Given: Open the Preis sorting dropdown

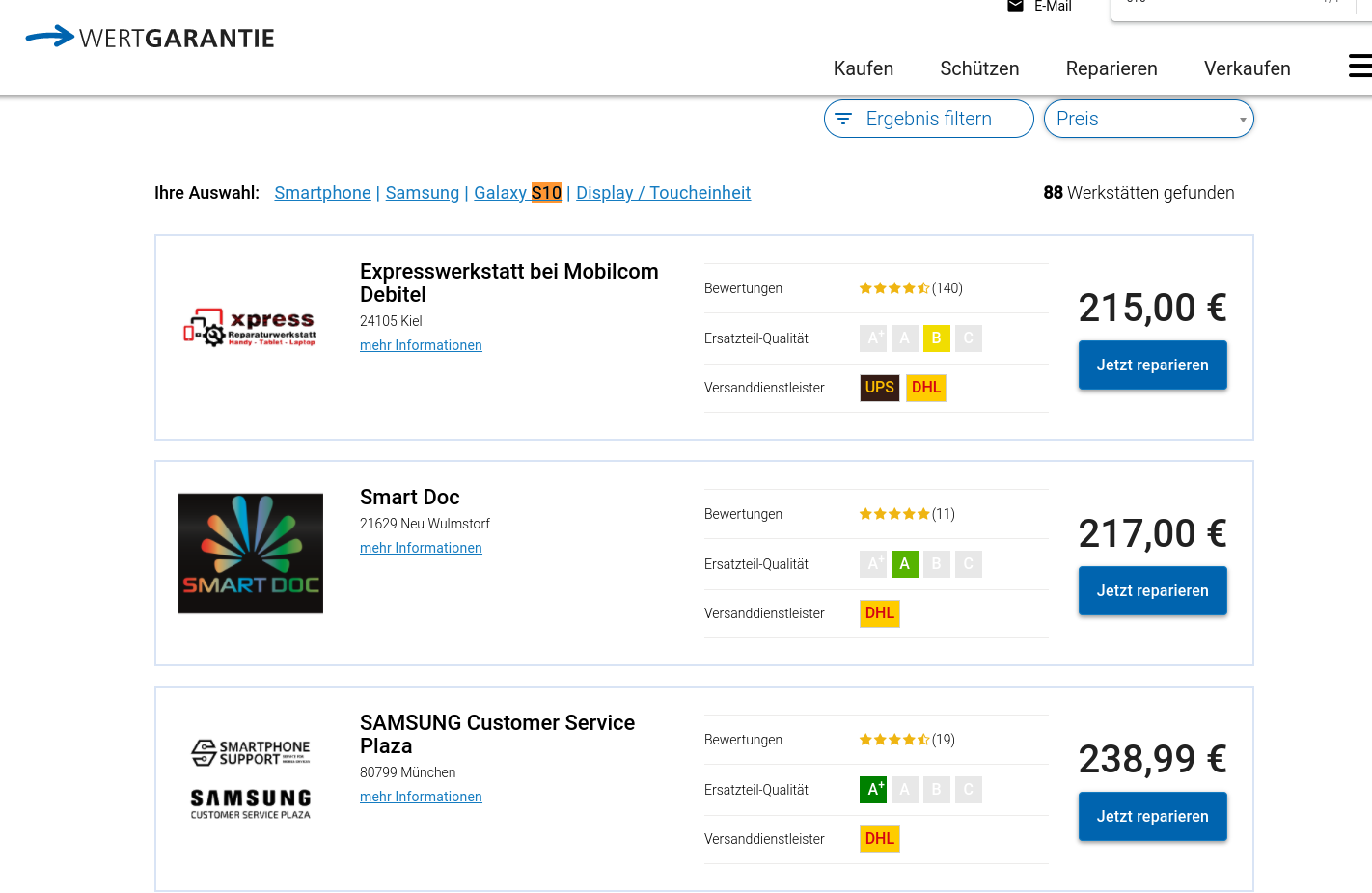Looking at the screenshot, I should click(x=1149, y=119).
